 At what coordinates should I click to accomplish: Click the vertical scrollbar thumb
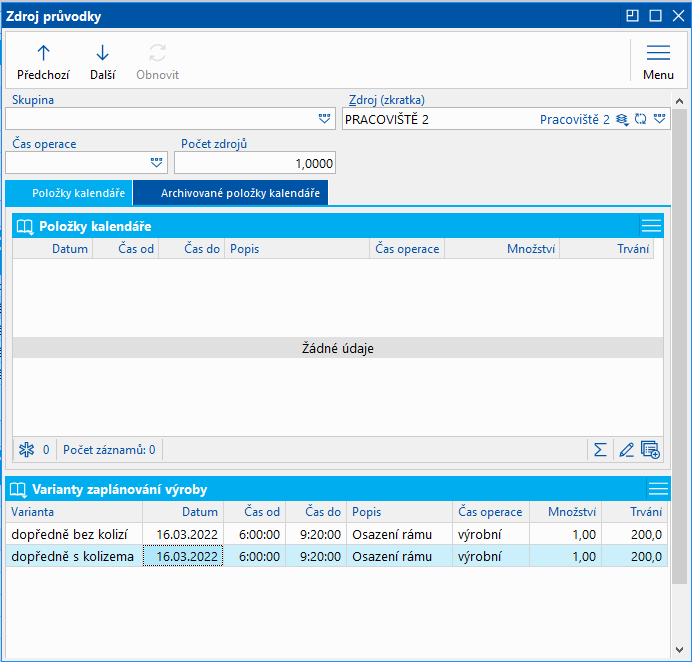[679, 346]
